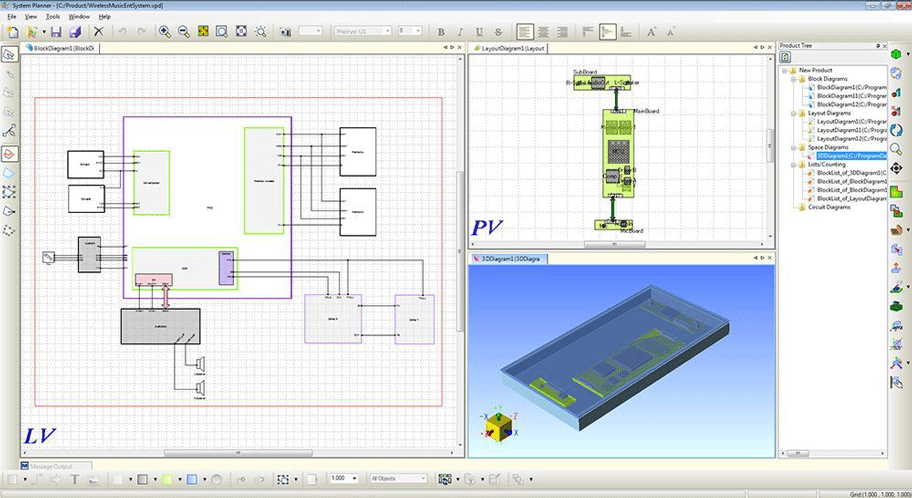Click the Zoom Out magnifier icon
Screen dimensions: 912x498
(x=184, y=32)
